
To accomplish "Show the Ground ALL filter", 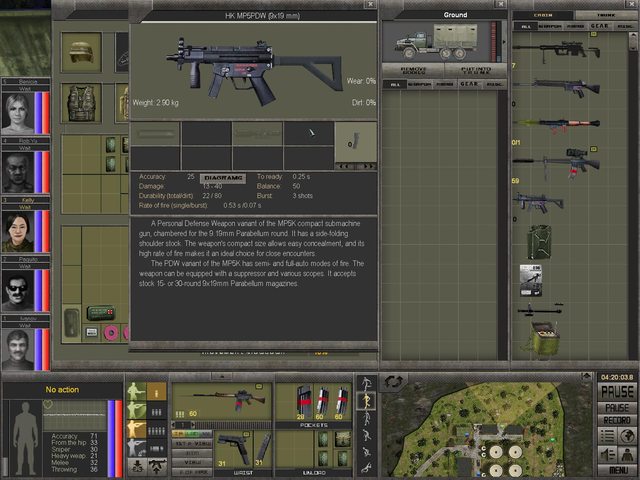I will (x=395, y=84).
